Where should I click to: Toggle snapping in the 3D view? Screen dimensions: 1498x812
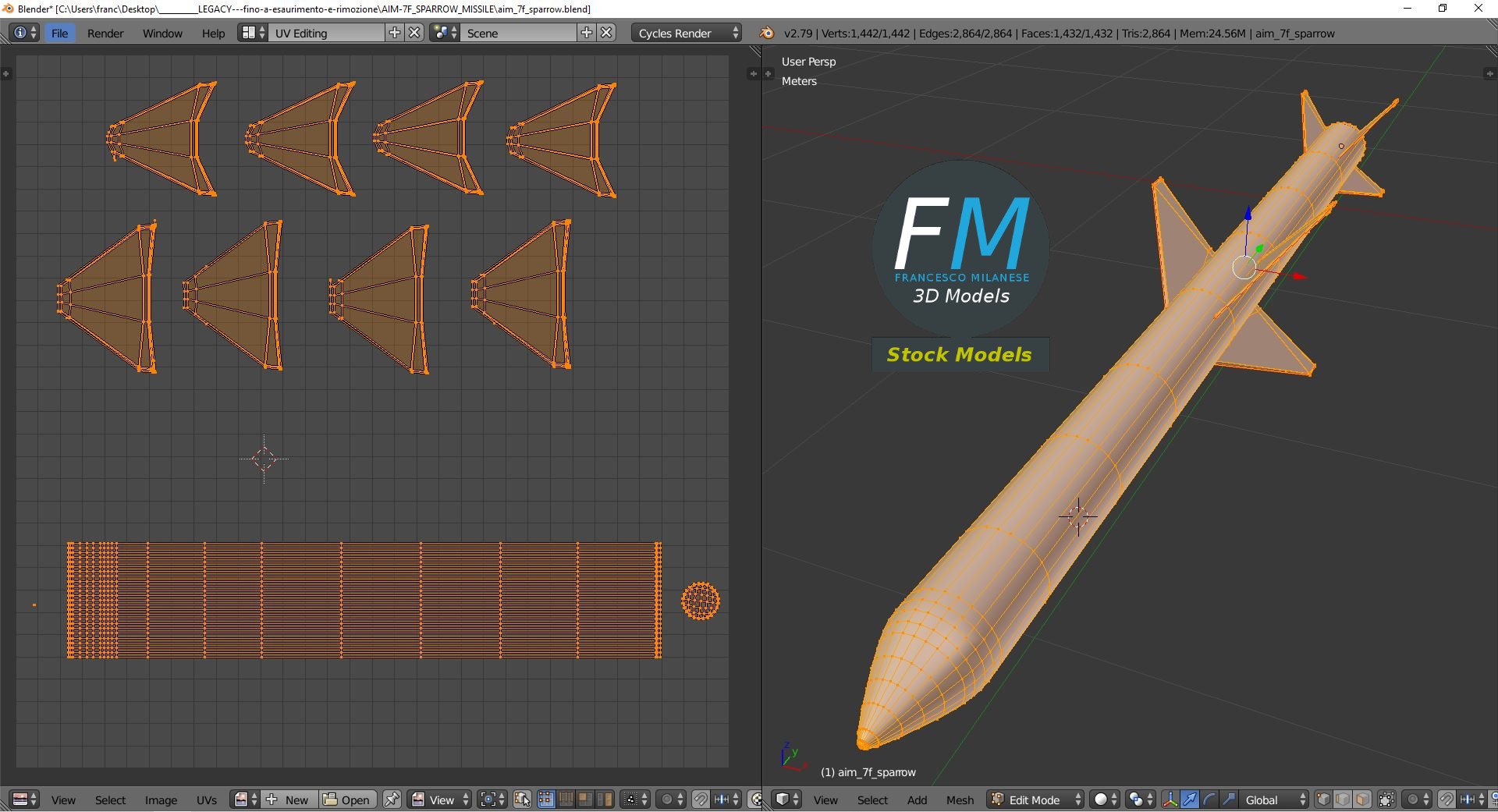[1447, 800]
